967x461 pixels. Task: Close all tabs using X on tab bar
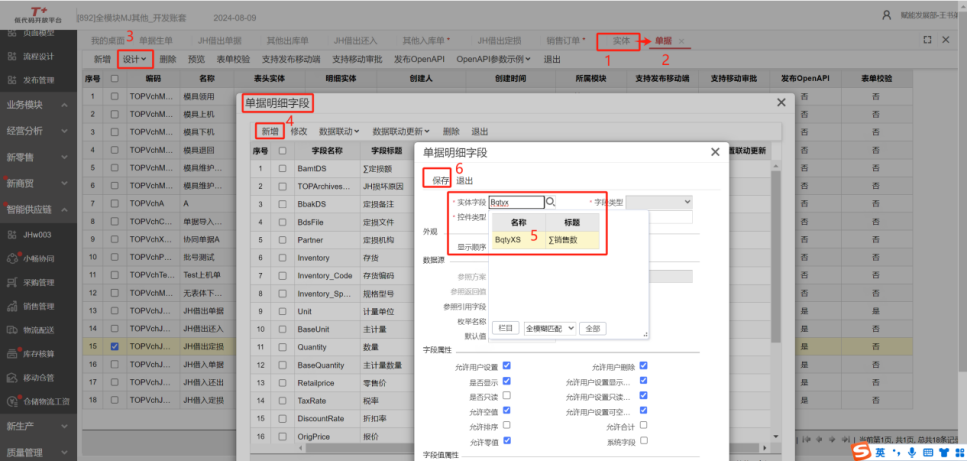946,39
